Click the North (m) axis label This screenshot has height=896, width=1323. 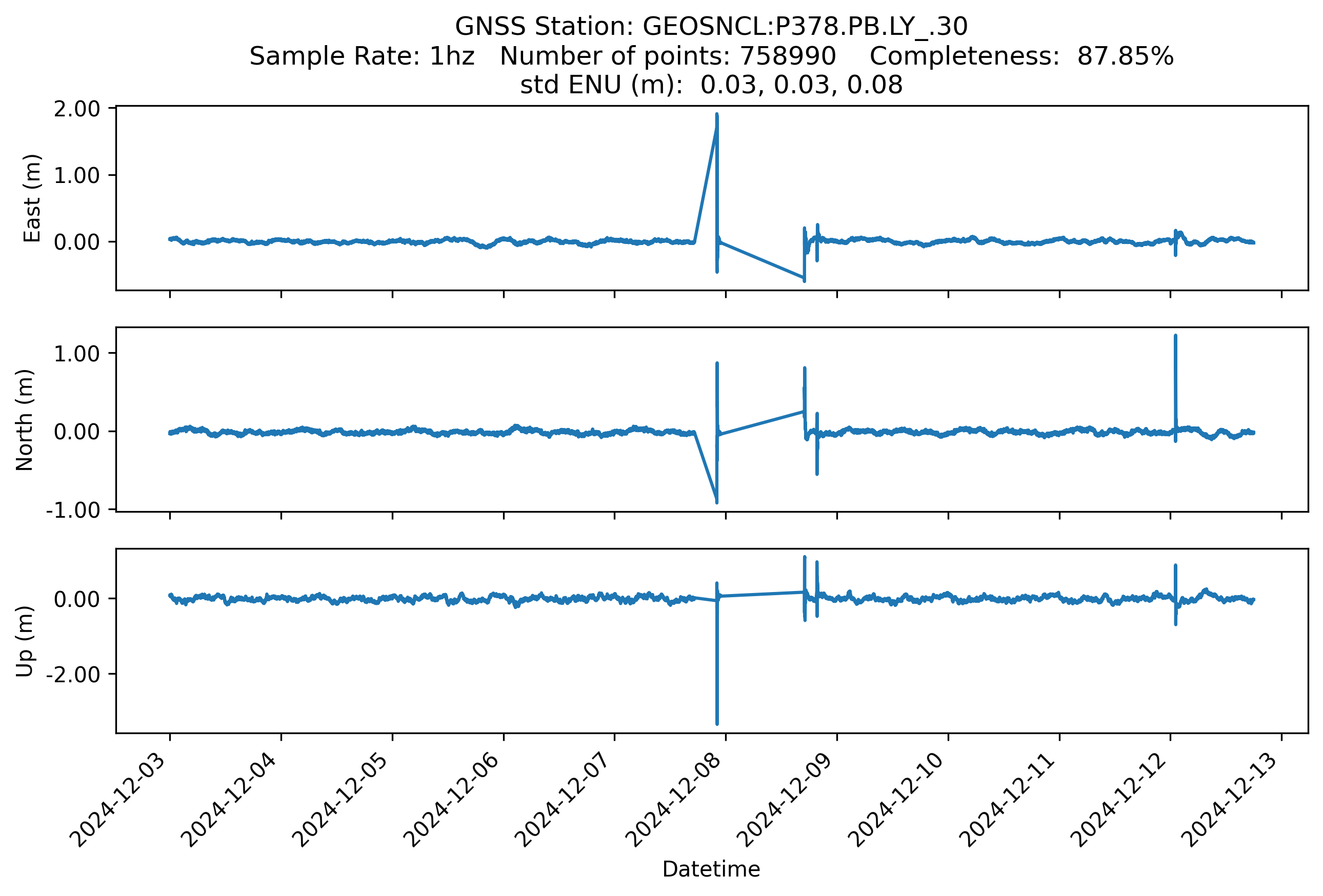click(x=25, y=420)
